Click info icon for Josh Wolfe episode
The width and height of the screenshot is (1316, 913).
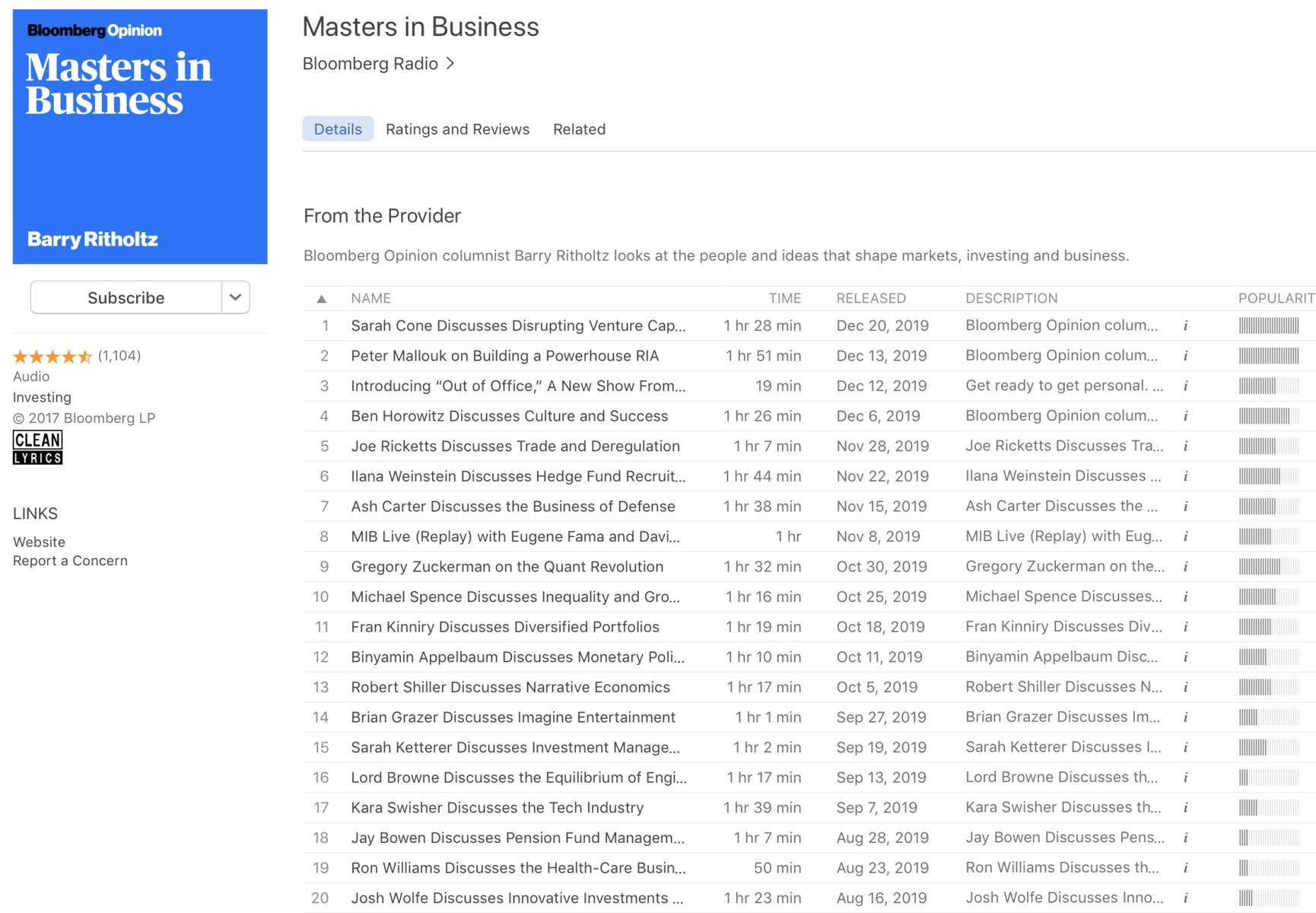click(1185, 899)
